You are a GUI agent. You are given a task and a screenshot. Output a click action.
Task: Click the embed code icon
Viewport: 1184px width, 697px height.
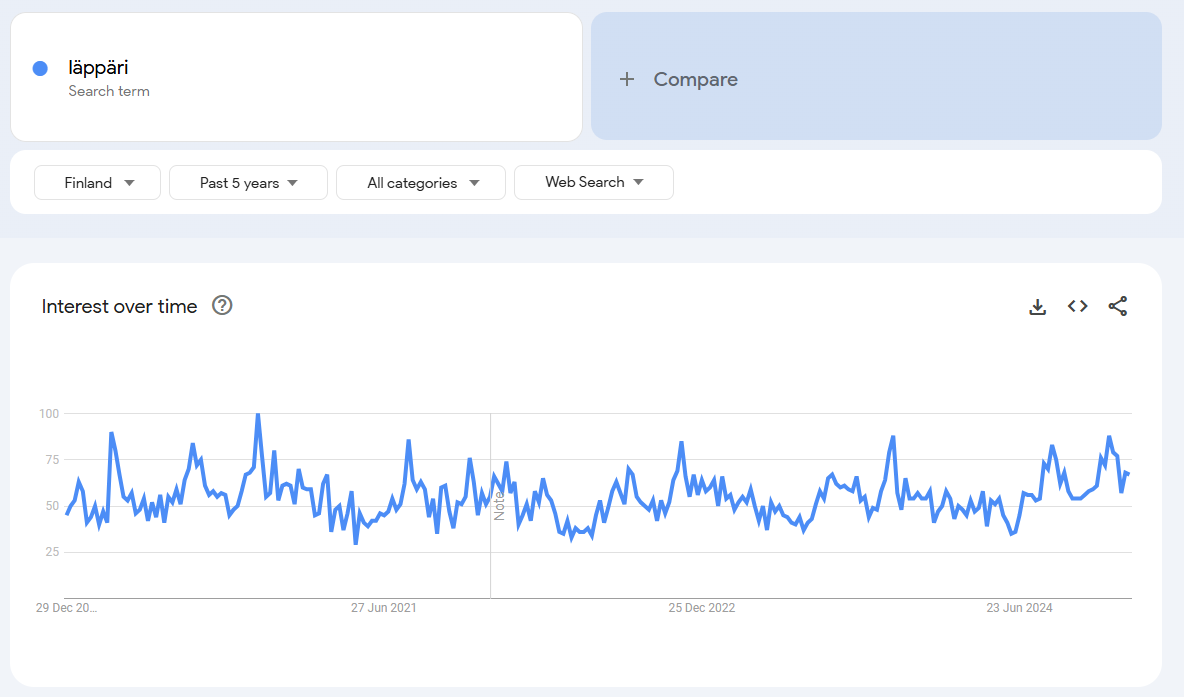tap(1077, 307)
